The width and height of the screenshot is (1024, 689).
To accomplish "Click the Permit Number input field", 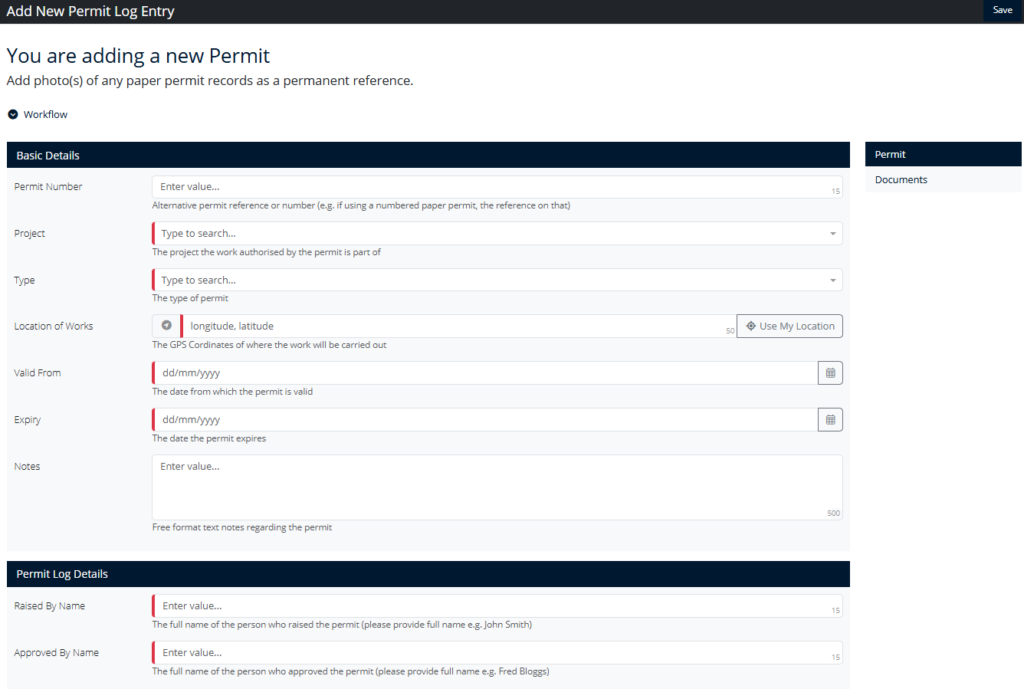I will (497, 187).
